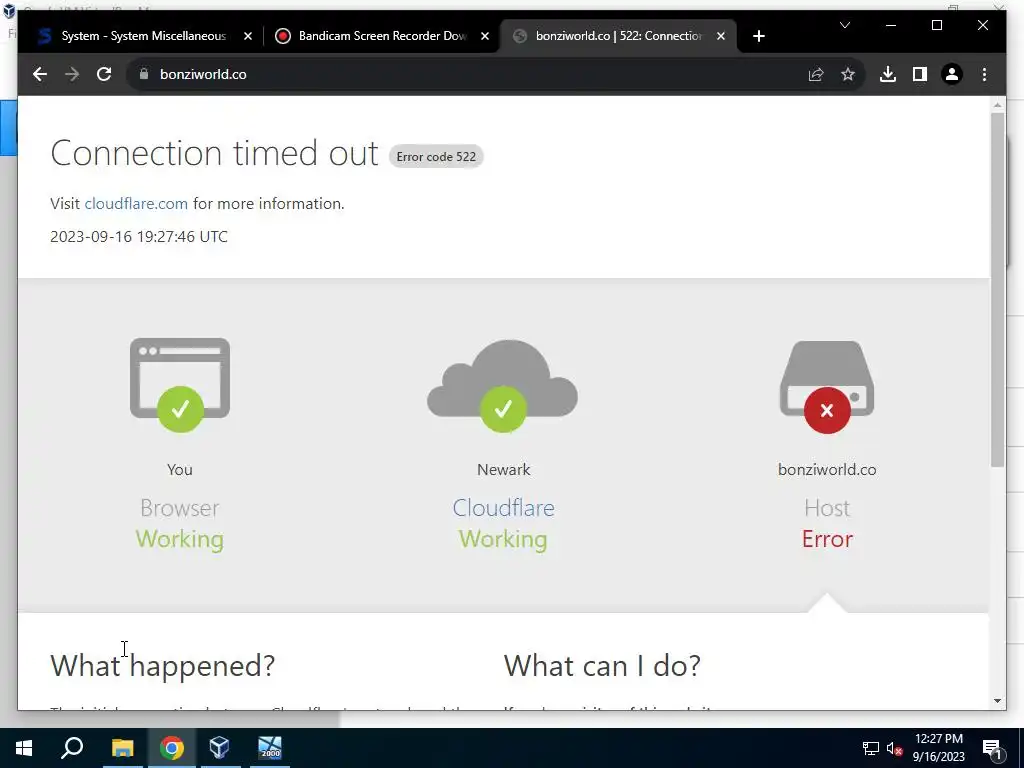1024x768 pixels.
Task: View site info via padlock icon
Action: click(x=144, y=74)
